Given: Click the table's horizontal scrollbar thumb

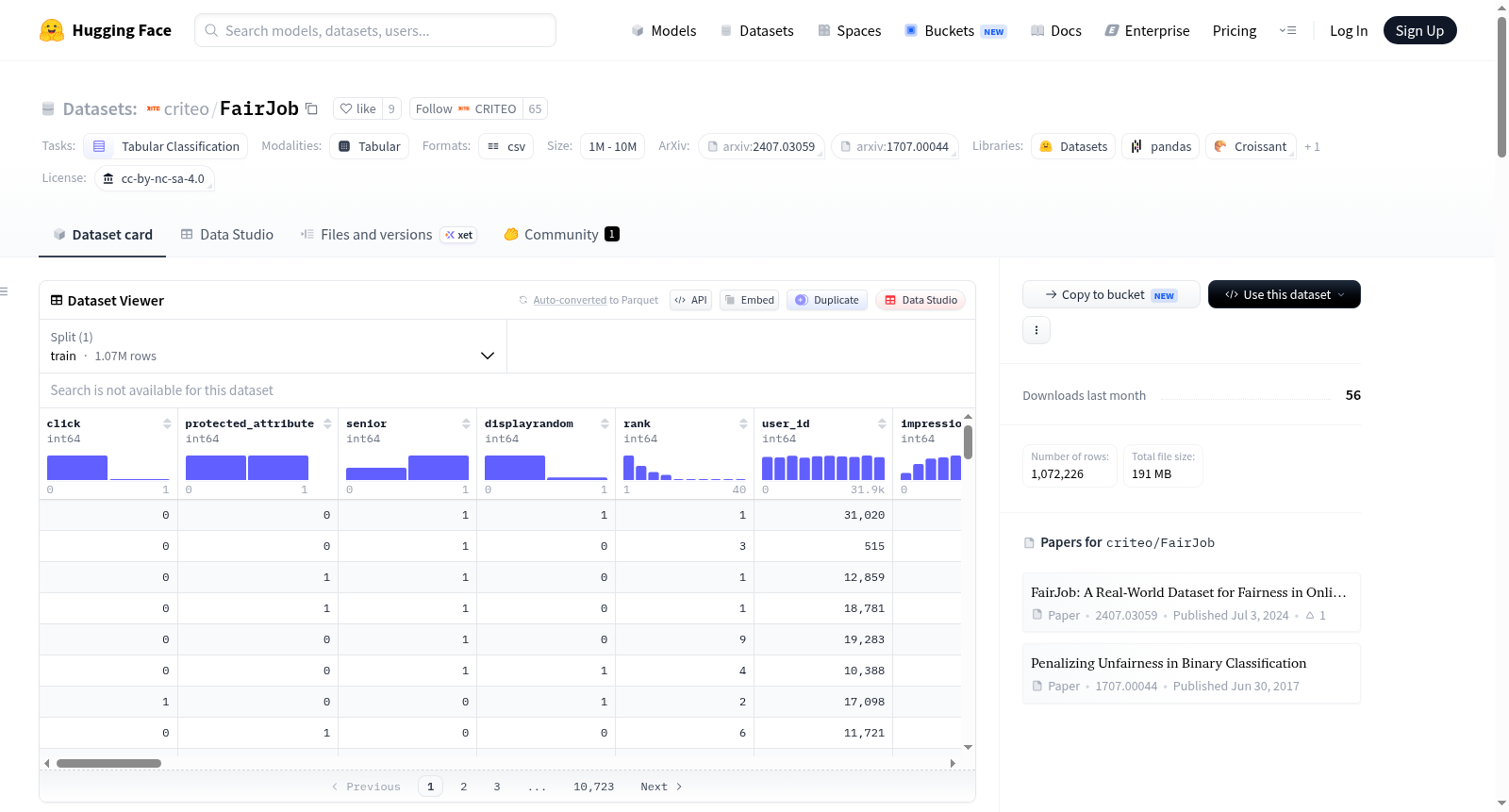Looking at the screenshot, I should coord(108,763).
